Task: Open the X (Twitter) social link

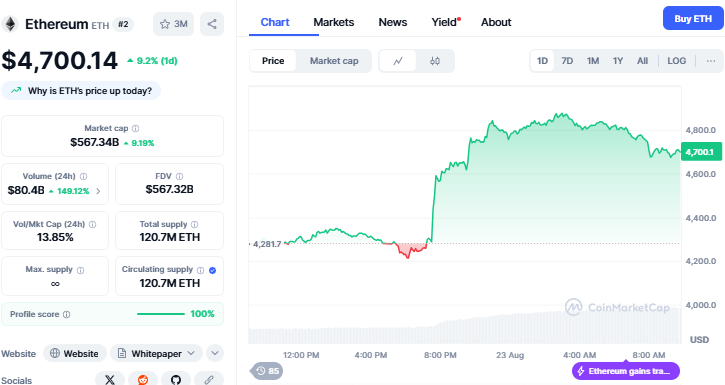Action: (x=110, y=379)
